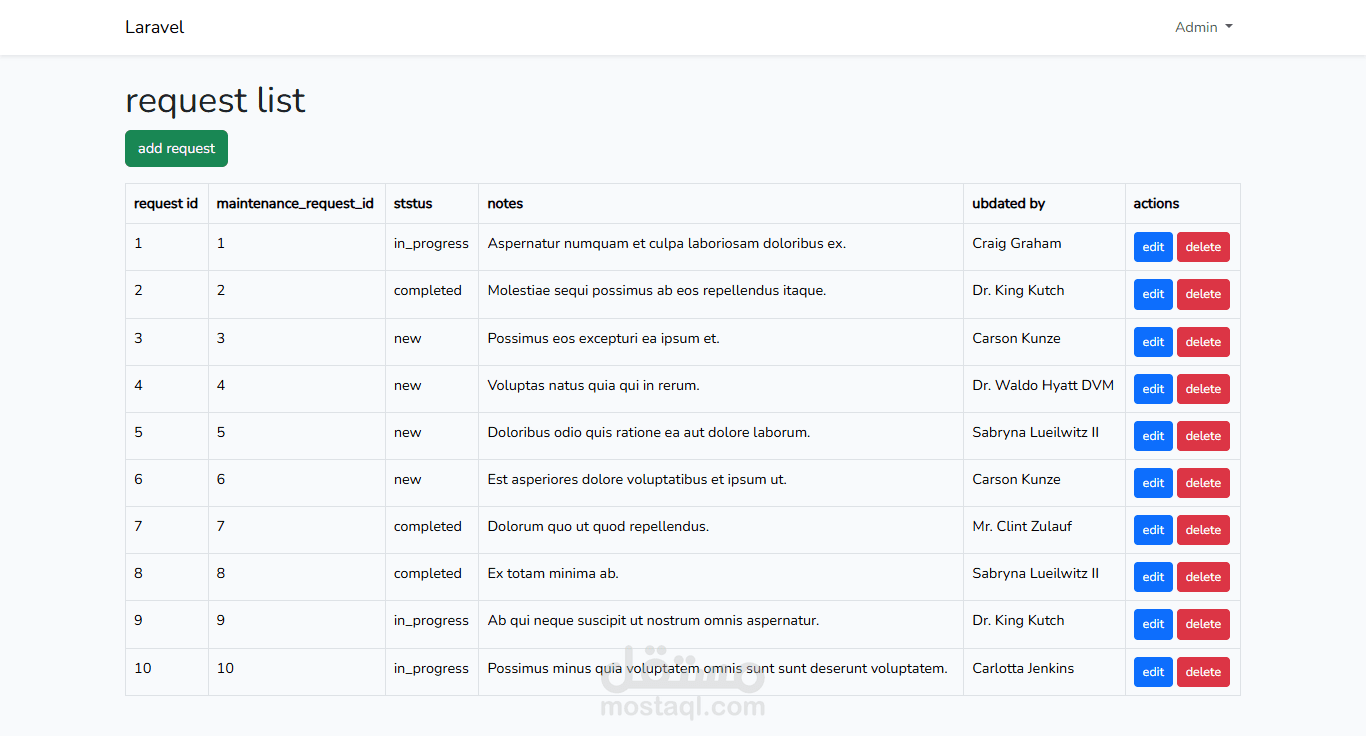
Task: Click the request id column header
Action: coord(166,203)
